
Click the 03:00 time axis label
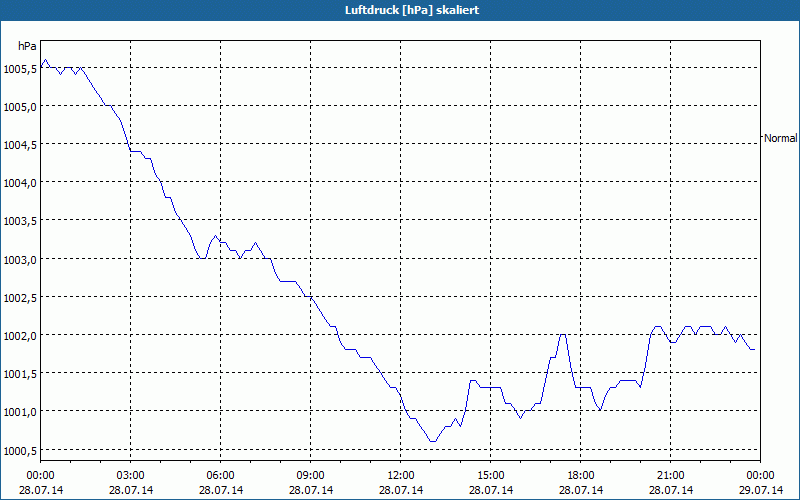(131, 476)
